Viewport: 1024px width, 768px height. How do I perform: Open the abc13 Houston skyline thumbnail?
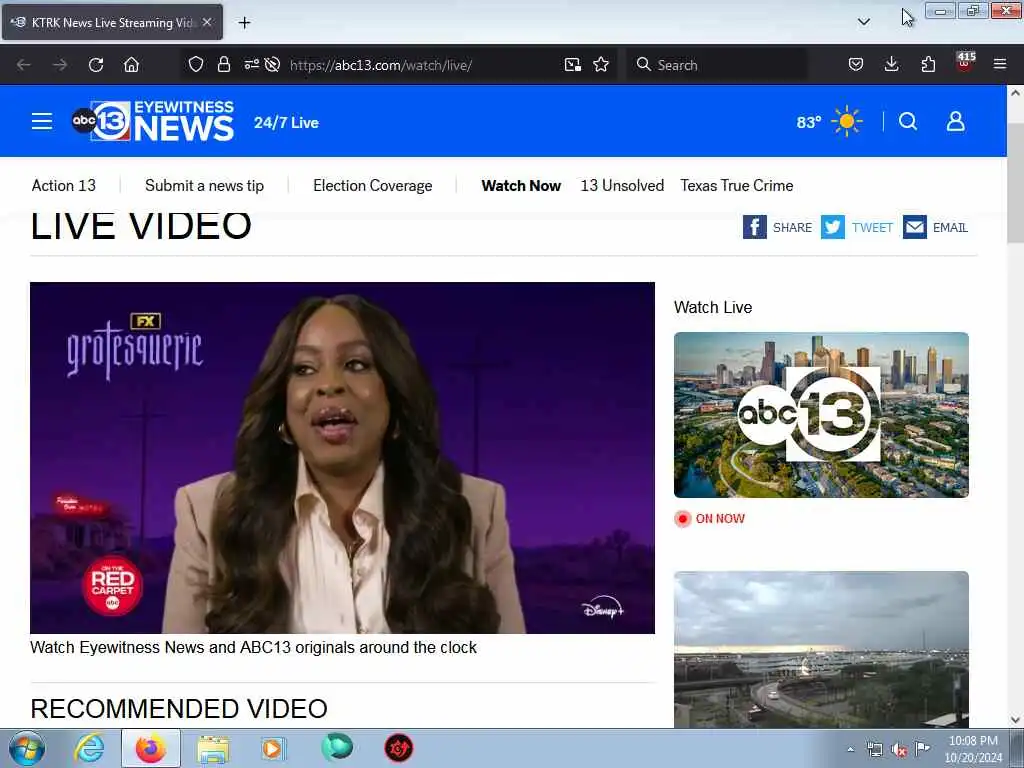(x=822, y=415)
